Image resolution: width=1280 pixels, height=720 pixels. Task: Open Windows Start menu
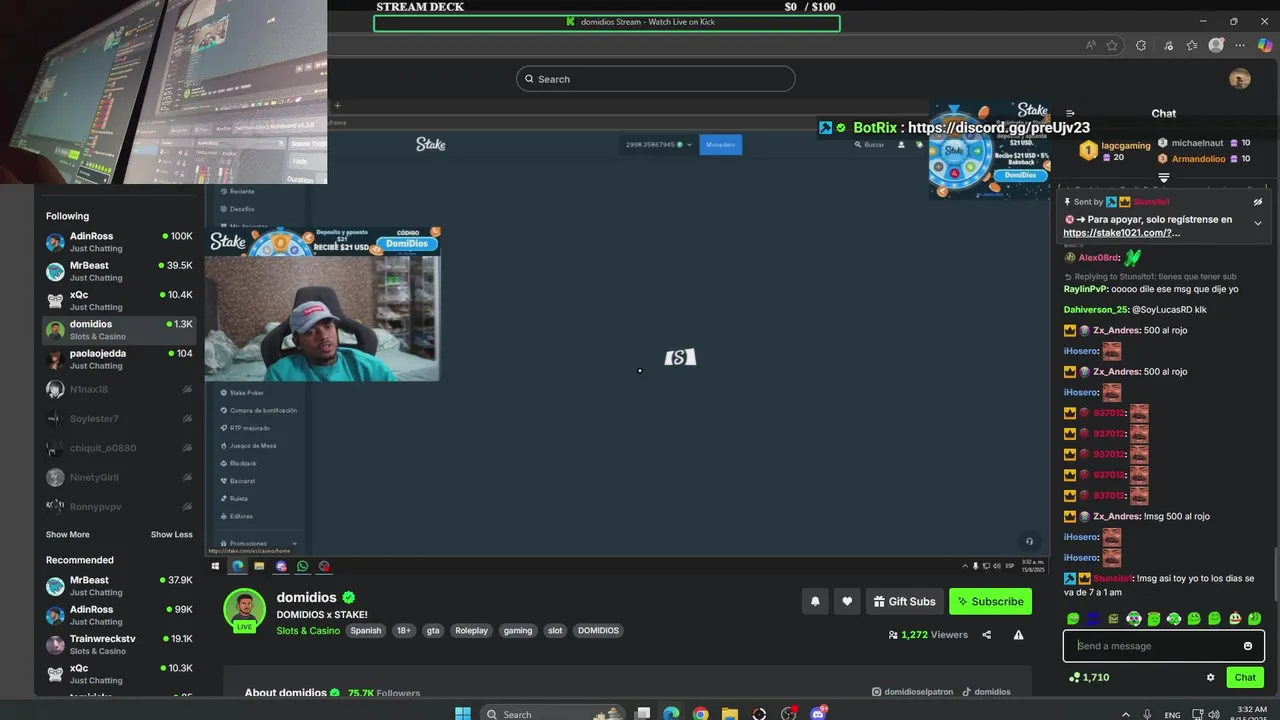tap(463, 713)
